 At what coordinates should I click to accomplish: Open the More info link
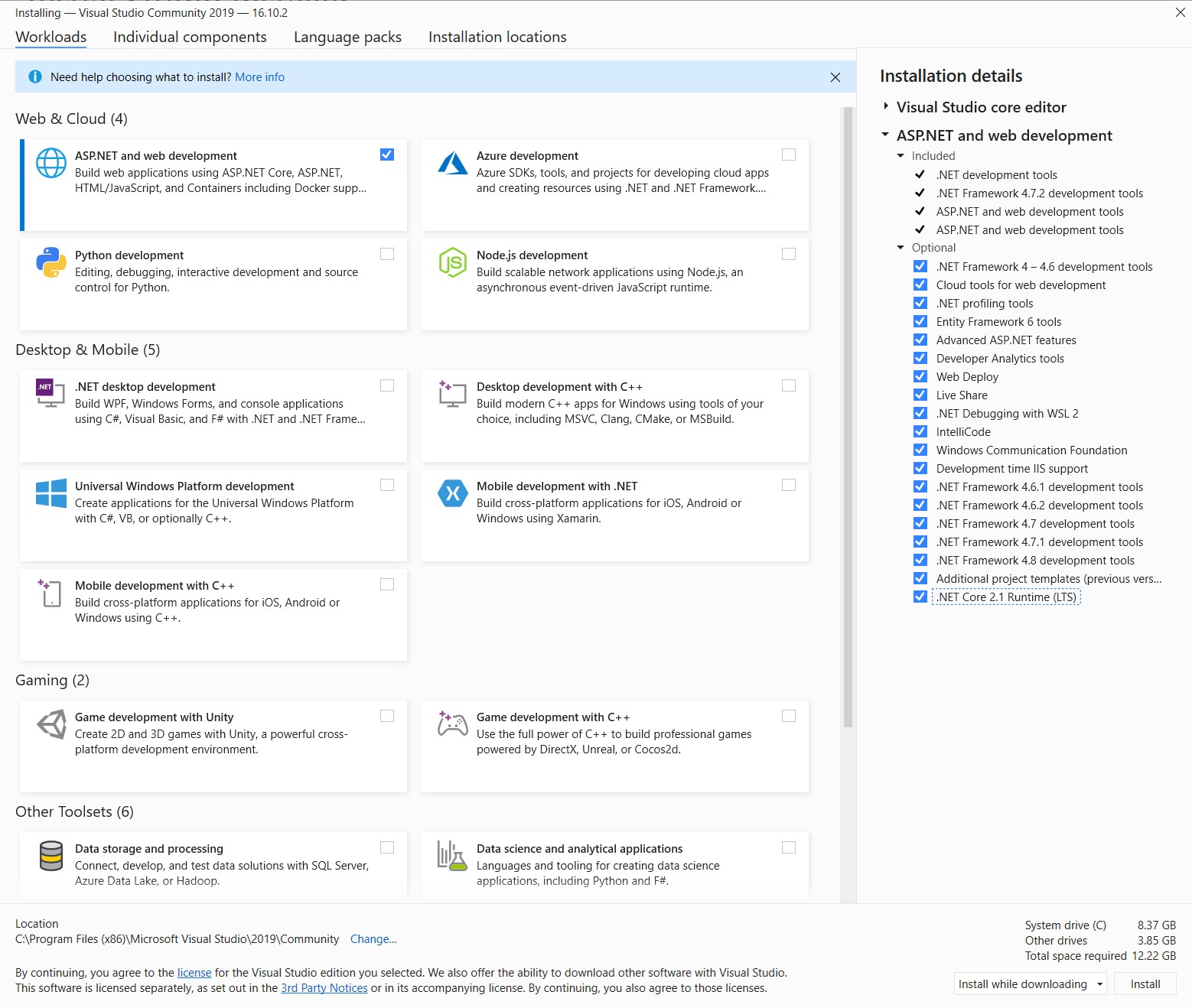[x=259, y=77]
